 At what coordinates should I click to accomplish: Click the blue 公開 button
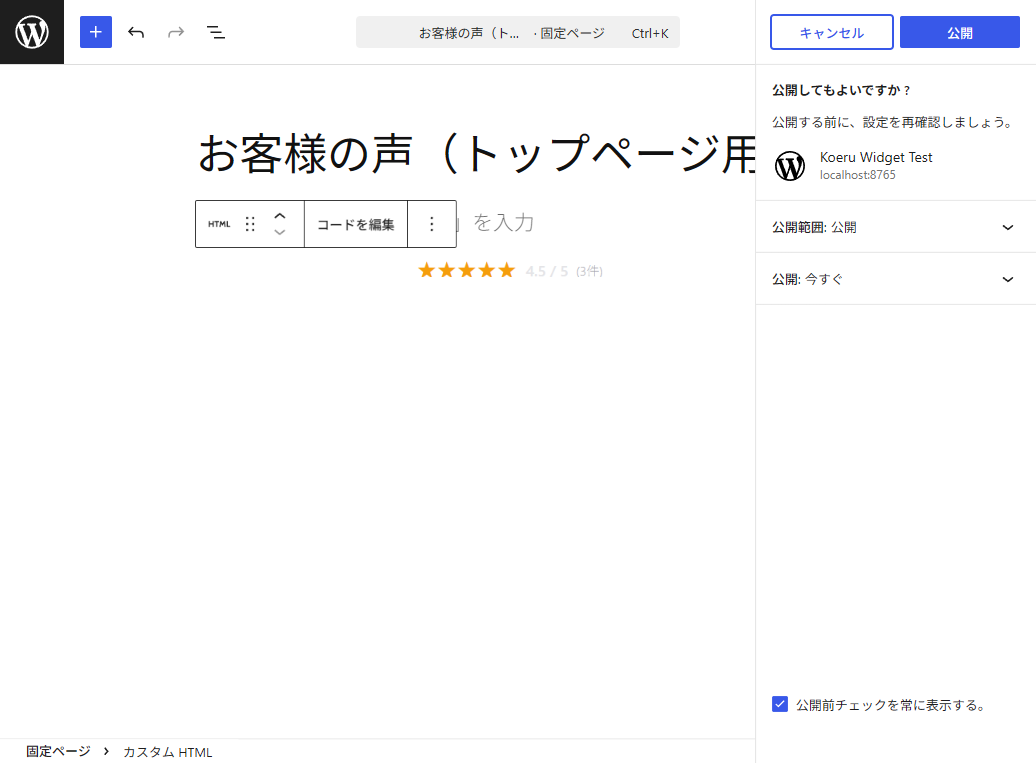pos(959,32)
